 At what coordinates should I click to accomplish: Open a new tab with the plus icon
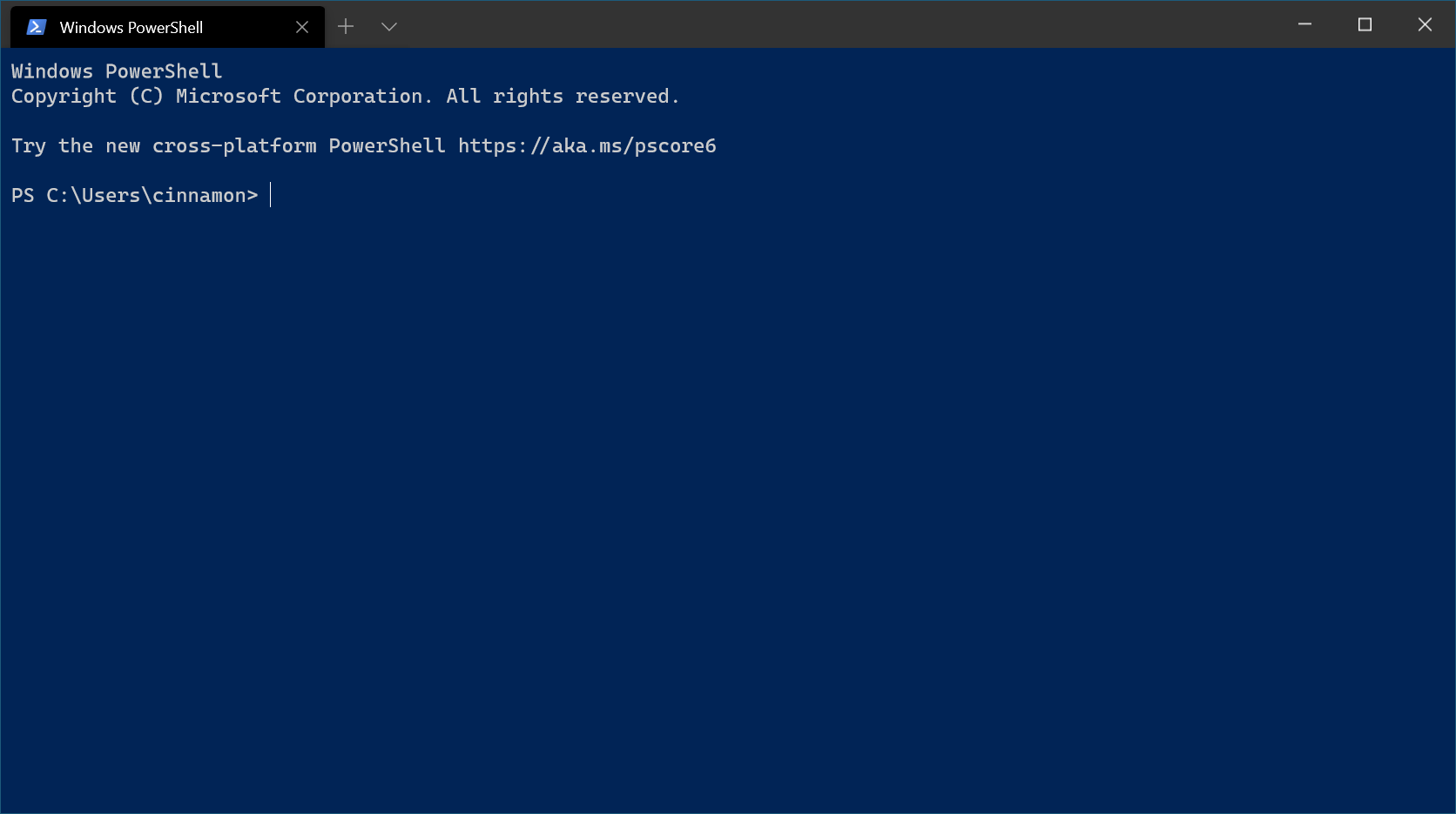[346, 27]
